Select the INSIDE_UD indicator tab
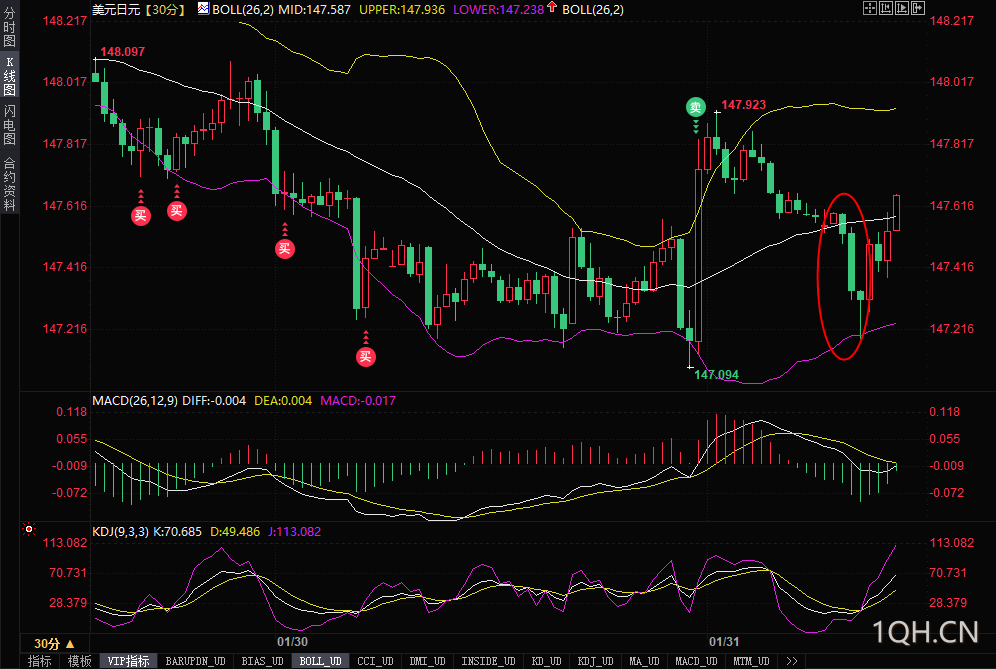Screen dimensions: 996x669 [x=488, y=661]
